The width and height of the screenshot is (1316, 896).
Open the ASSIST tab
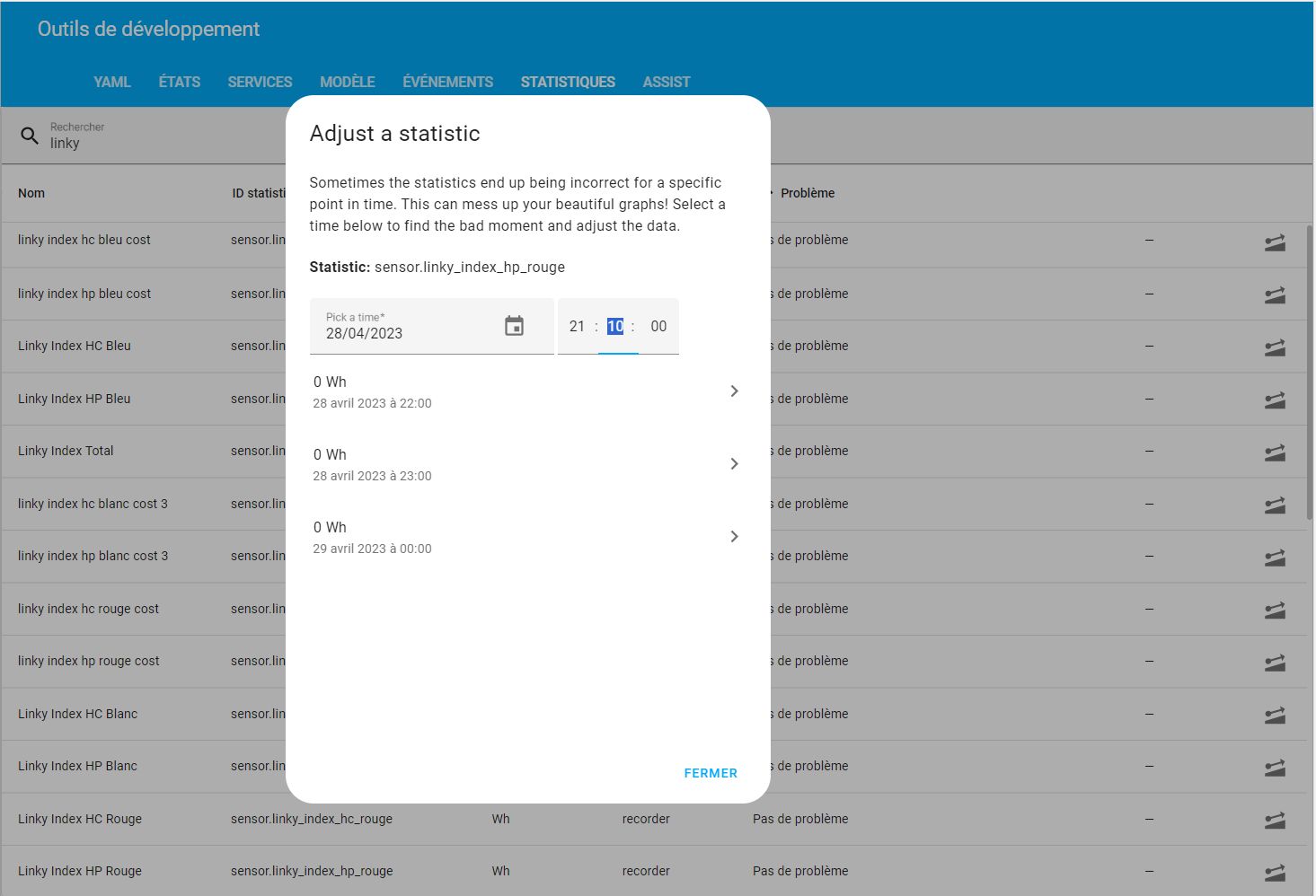(667, 82)
